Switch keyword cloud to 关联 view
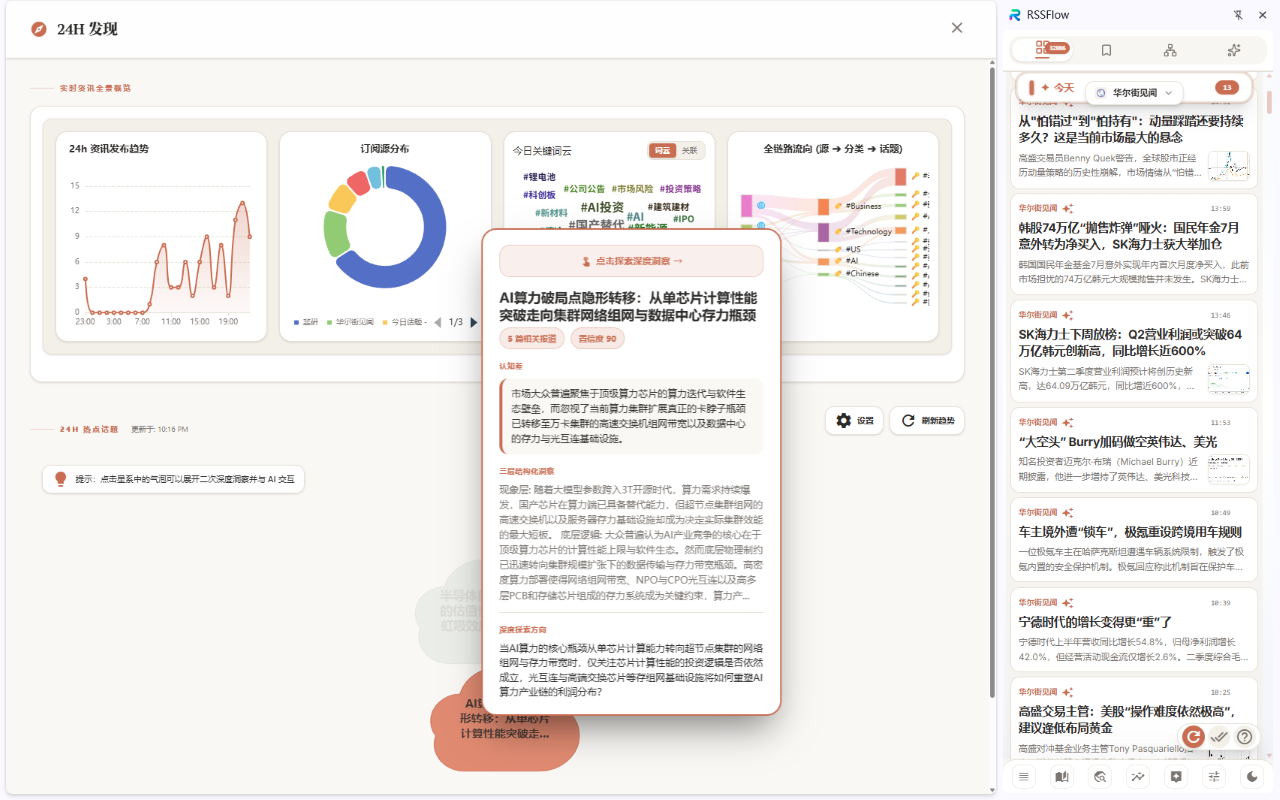 690,150
